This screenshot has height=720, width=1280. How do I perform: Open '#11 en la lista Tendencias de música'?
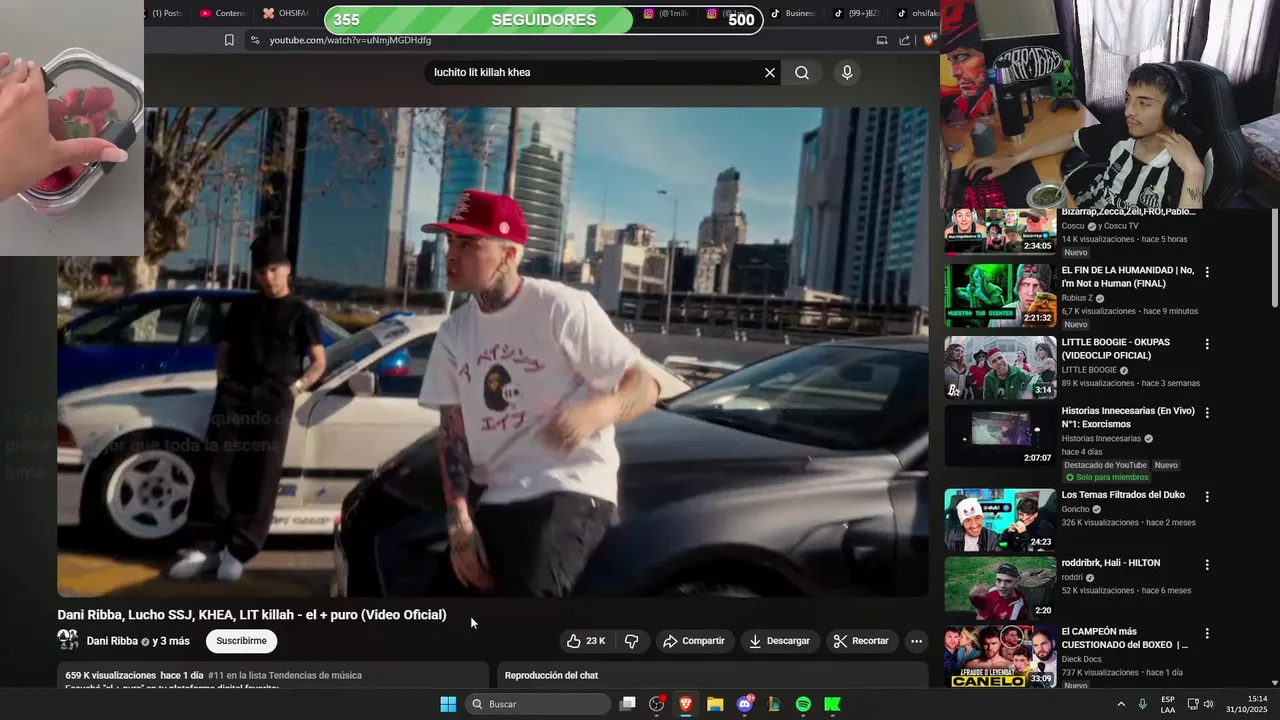click(285, 676)
